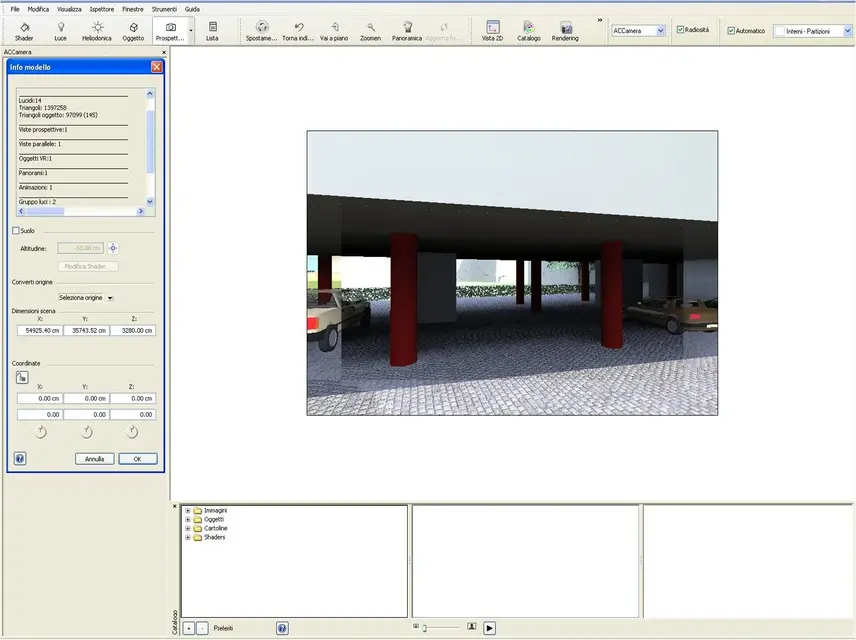Activate the Panoramica view tool
Screen dimensions: 856x640
407,31
